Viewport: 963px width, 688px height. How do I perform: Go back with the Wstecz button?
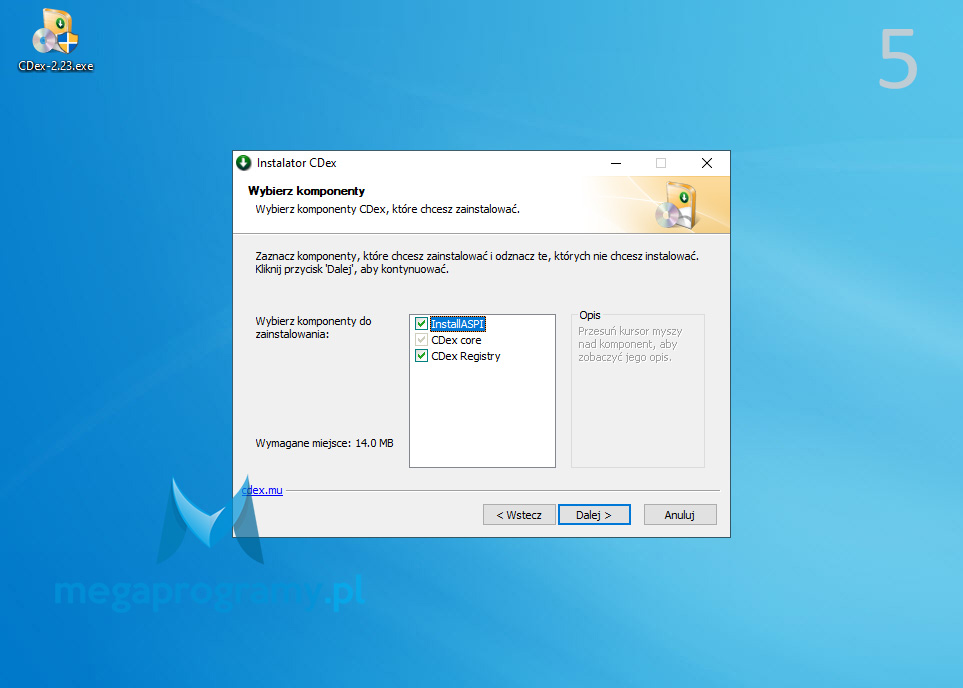click(519, 515)
